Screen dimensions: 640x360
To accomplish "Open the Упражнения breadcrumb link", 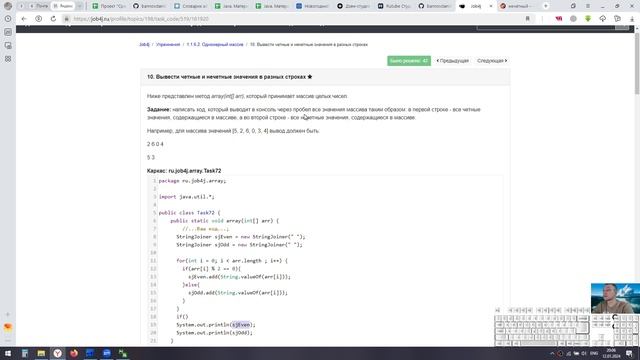I will point(168,44).
